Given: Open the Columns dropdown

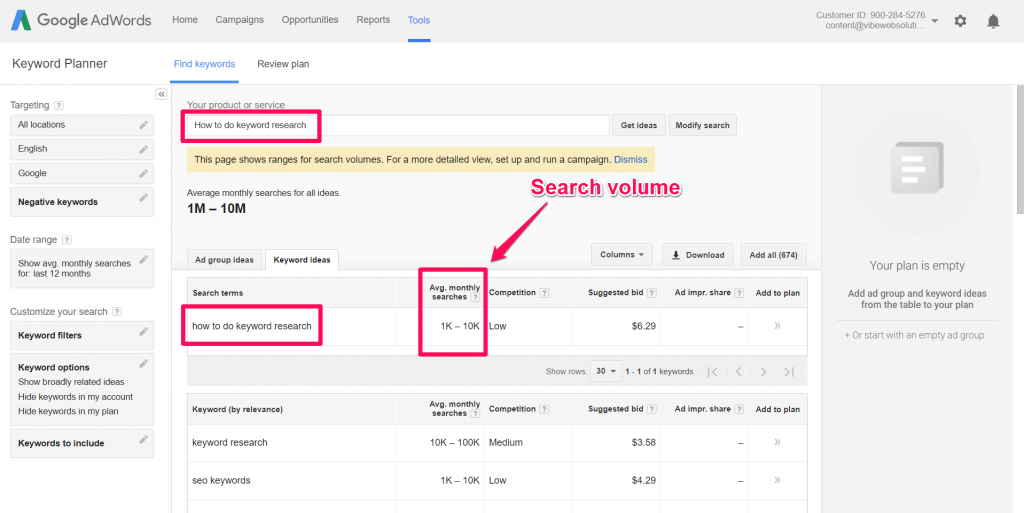Looking at the screenshot, I should pyautogui.click(x=622, y=255).
